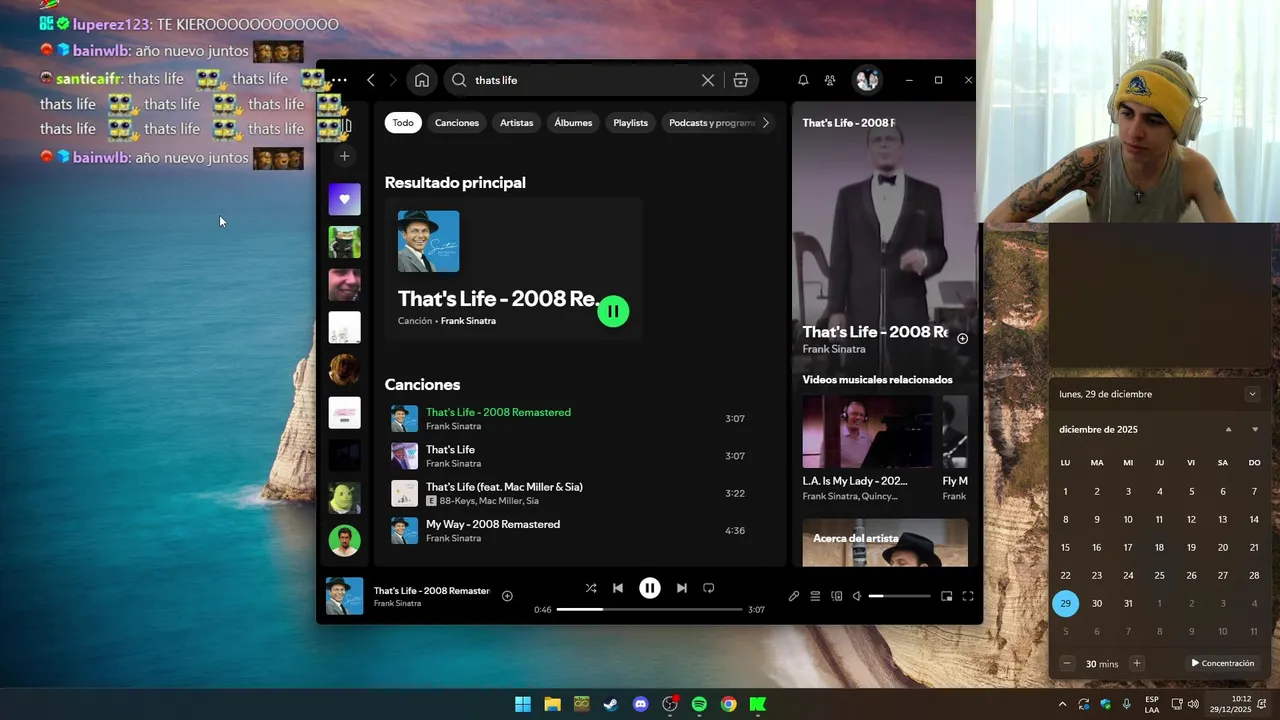Open the 'diciembre de 2025' month header

pos(1098,429)
